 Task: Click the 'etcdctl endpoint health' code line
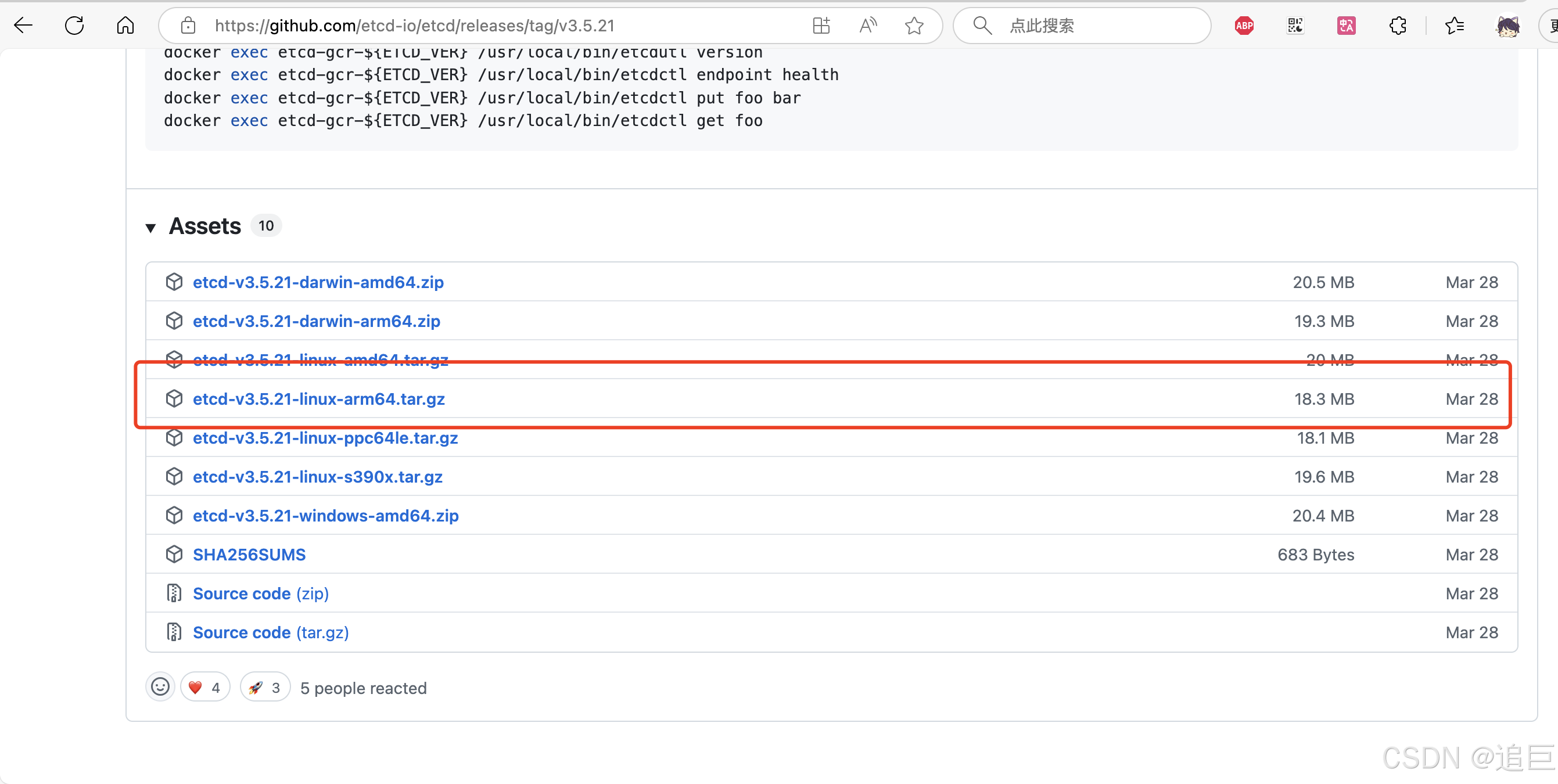pyautogui.click(x=501, y=75)
